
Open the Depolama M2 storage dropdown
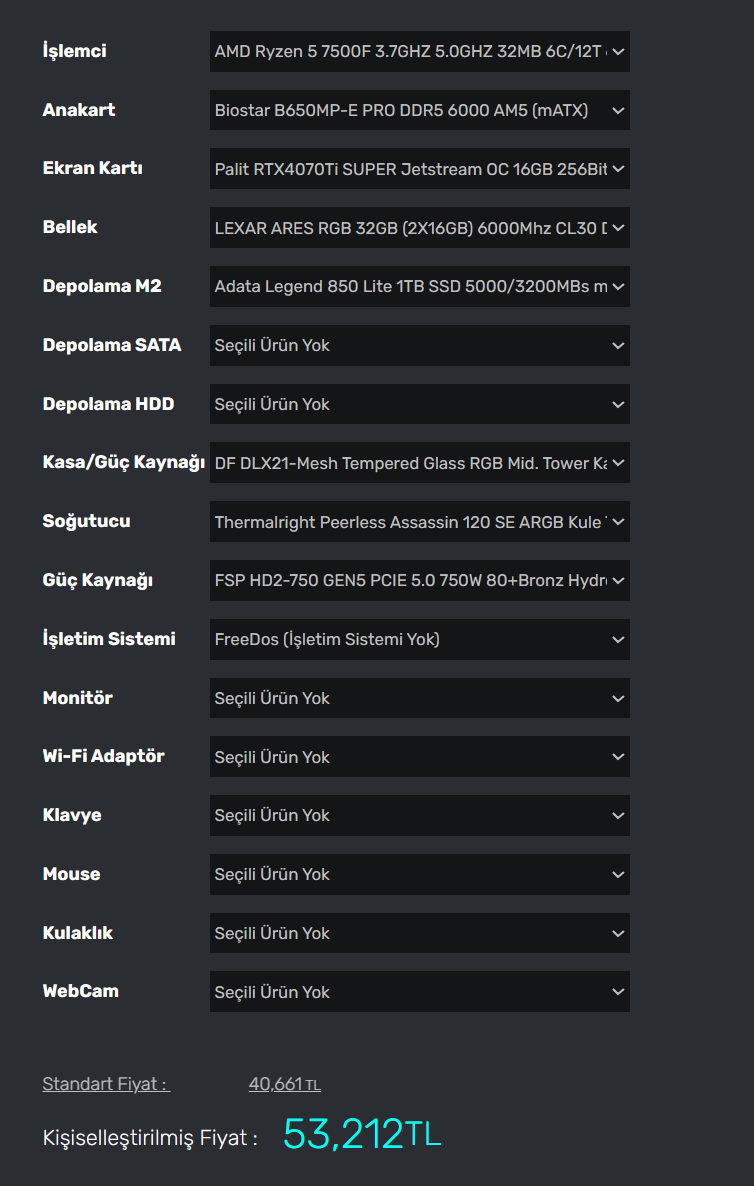[419, 287]
